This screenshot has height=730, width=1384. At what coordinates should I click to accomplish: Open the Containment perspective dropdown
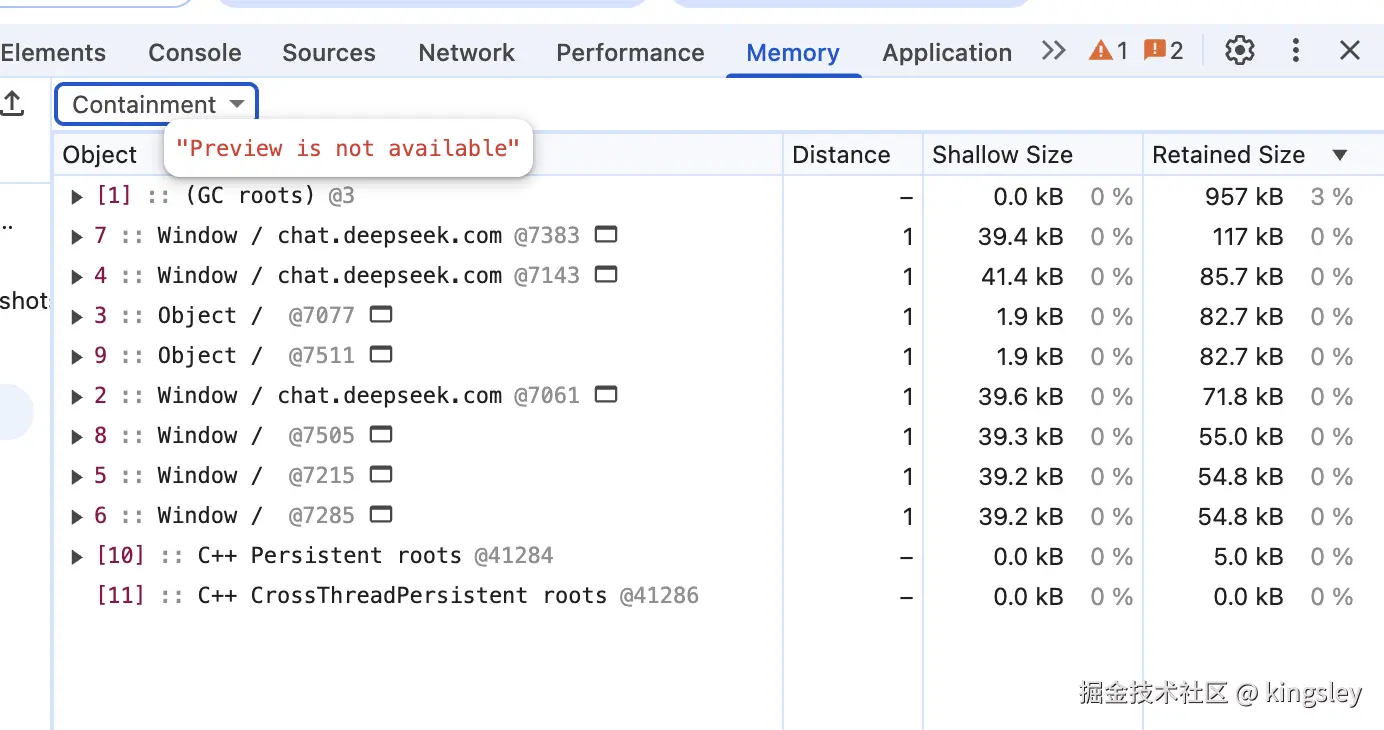tap(157, 105)
